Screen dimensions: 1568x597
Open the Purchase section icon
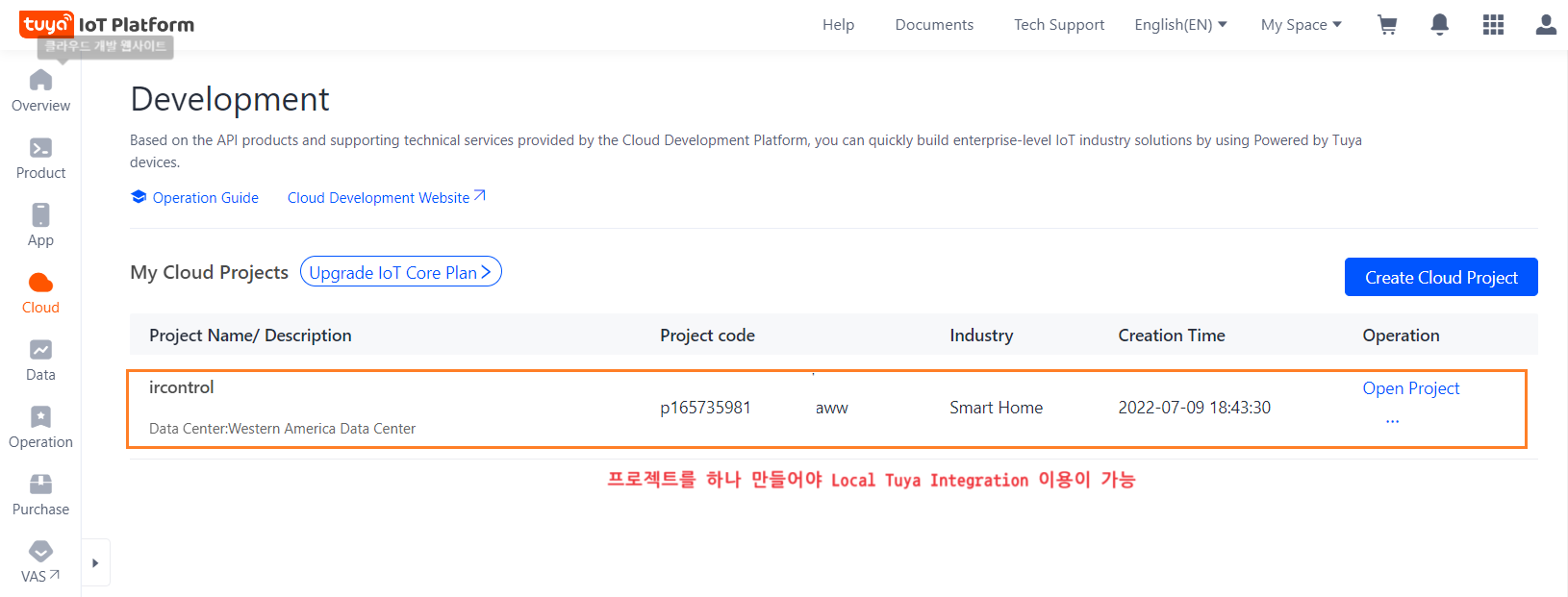coord(40,484)
